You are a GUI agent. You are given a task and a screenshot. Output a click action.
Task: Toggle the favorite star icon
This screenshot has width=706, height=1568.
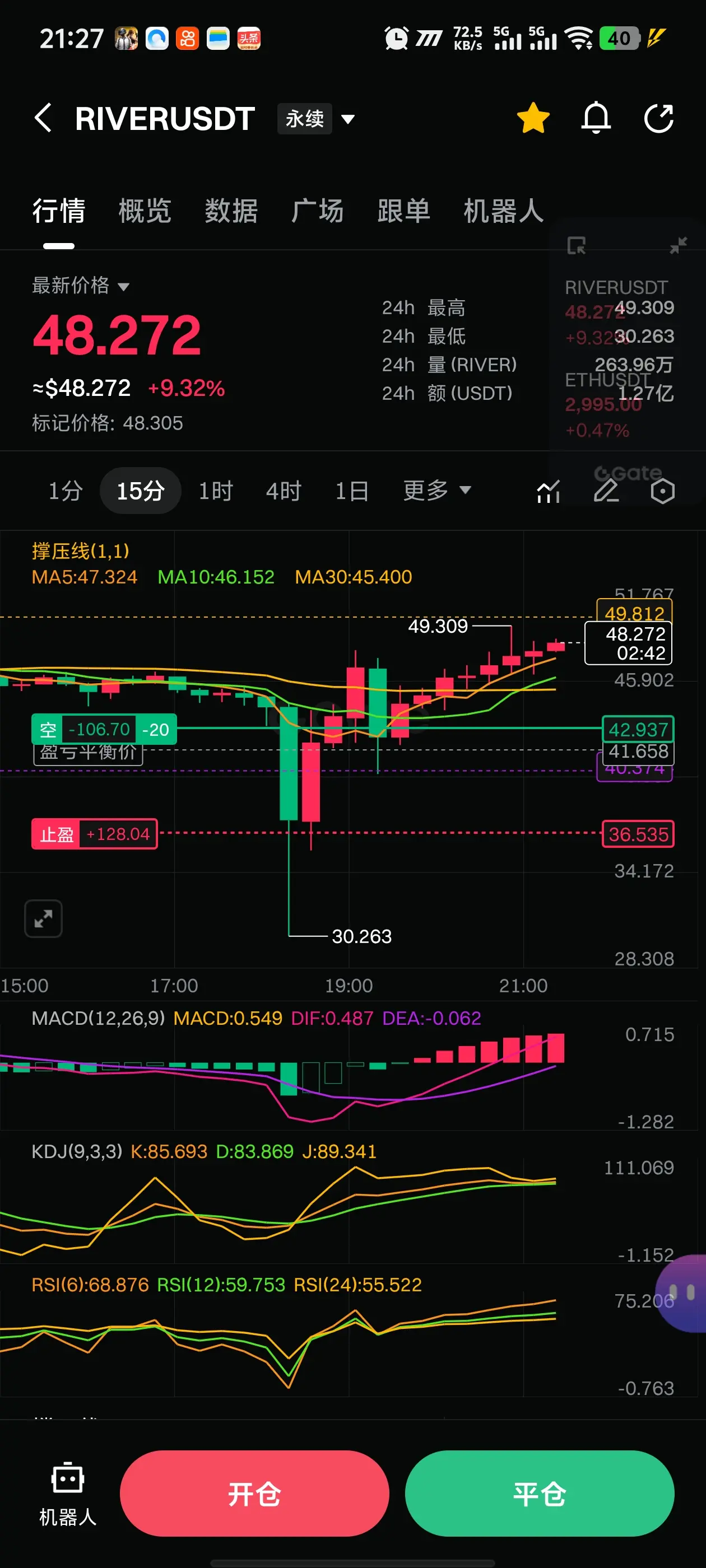[533, 118]
